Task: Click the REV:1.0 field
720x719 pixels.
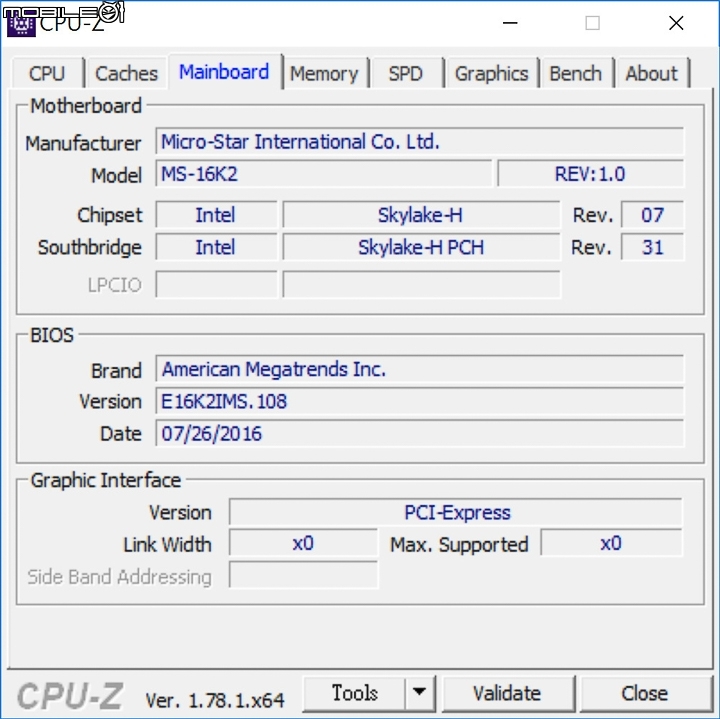Action: click(x=591, y=174)
